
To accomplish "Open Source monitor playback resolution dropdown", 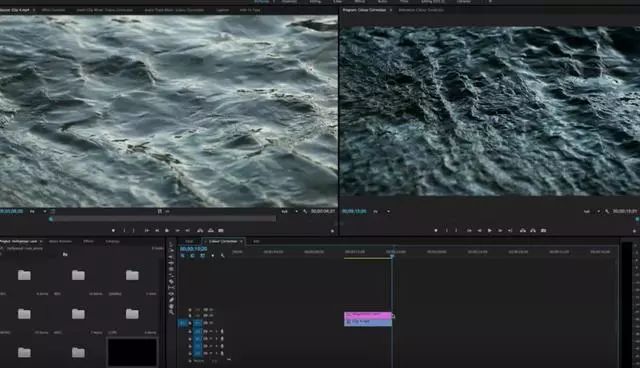I will point(289,211).
